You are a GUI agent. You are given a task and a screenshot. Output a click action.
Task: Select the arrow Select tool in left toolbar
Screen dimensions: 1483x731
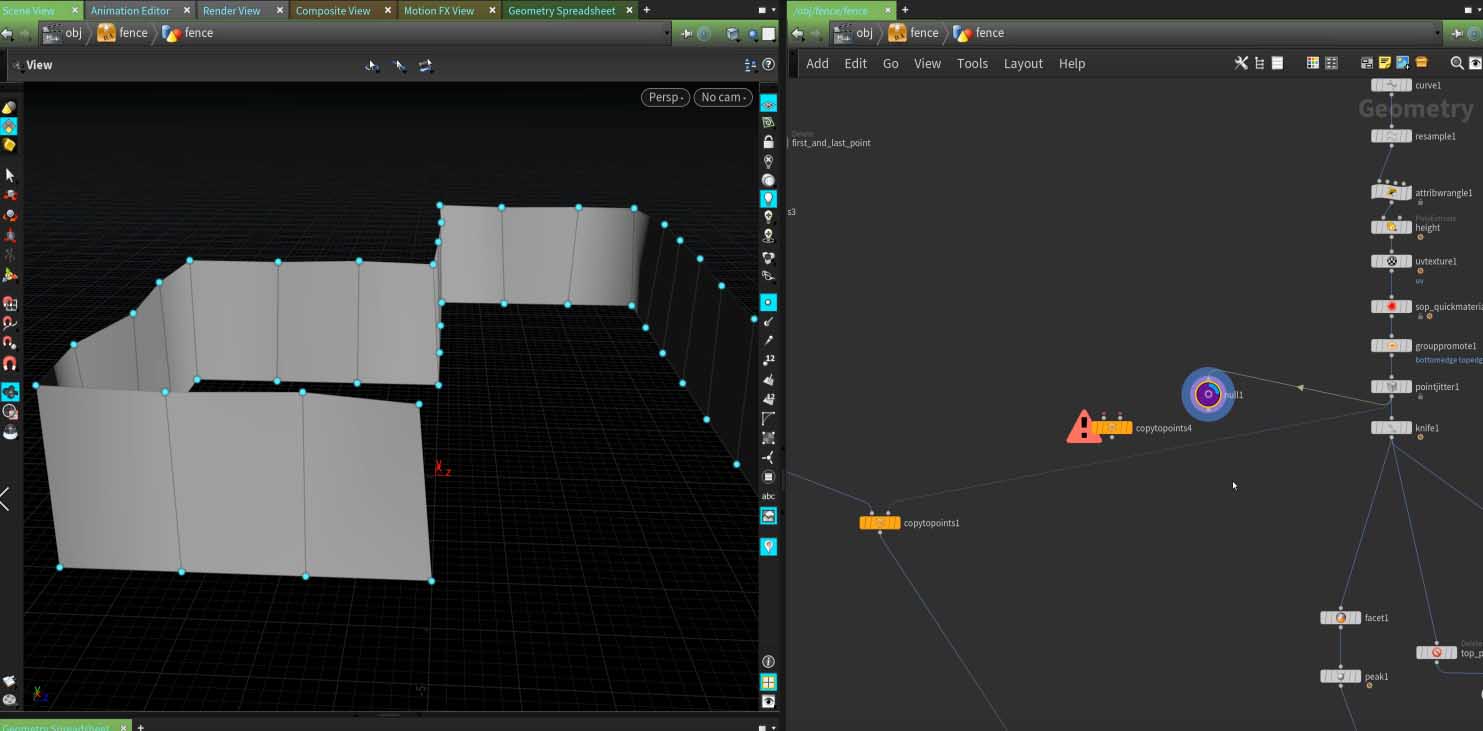pos(10,175)
